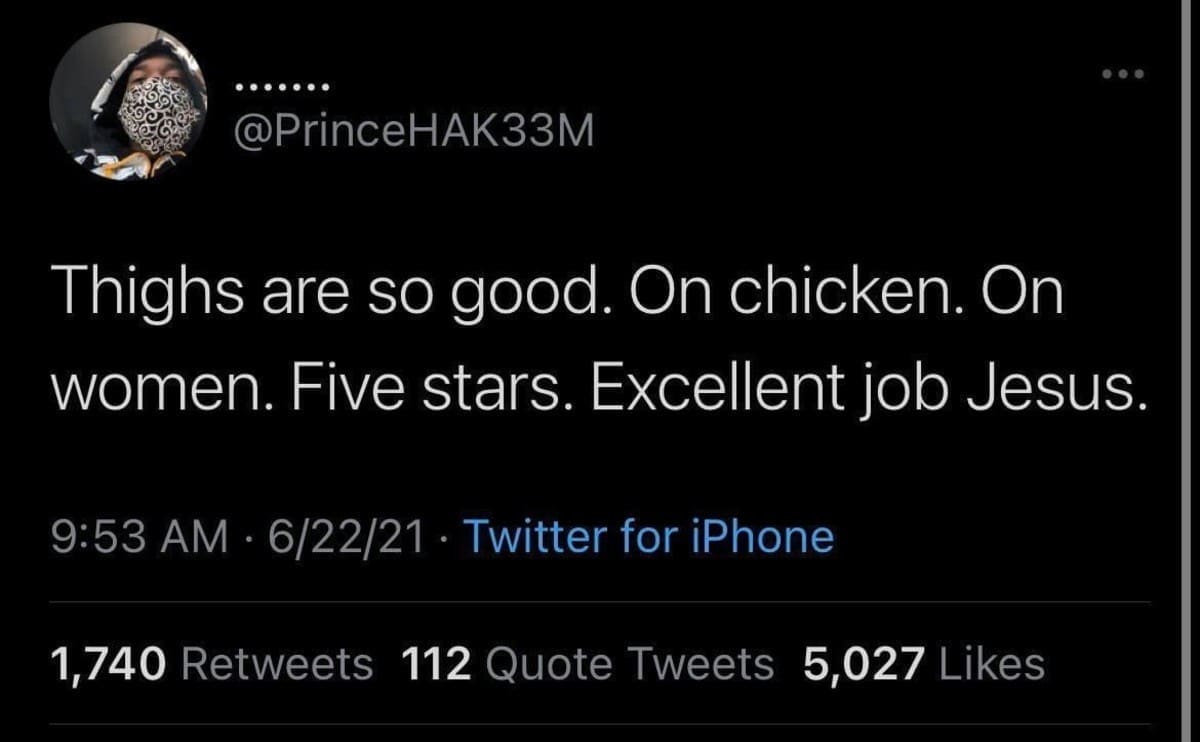
Task: Show the 112 Quote Tweets
Action: click(587, 663)
